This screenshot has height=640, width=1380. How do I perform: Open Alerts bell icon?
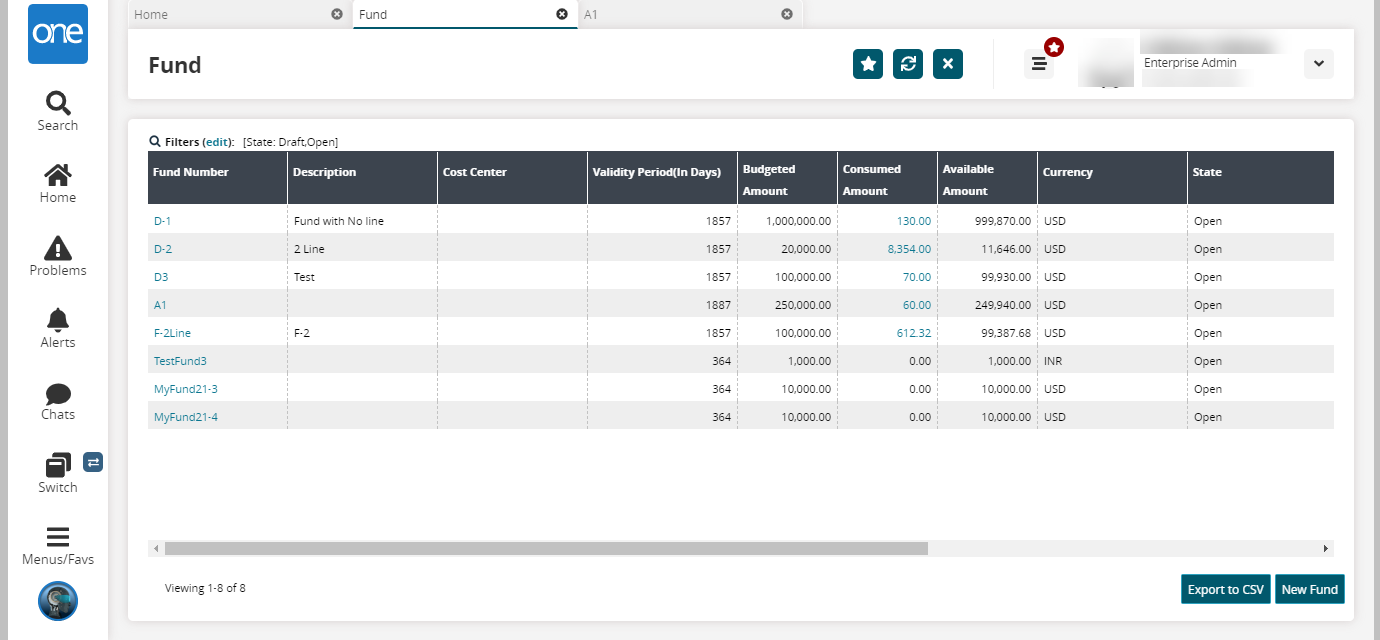coord(58,320)
